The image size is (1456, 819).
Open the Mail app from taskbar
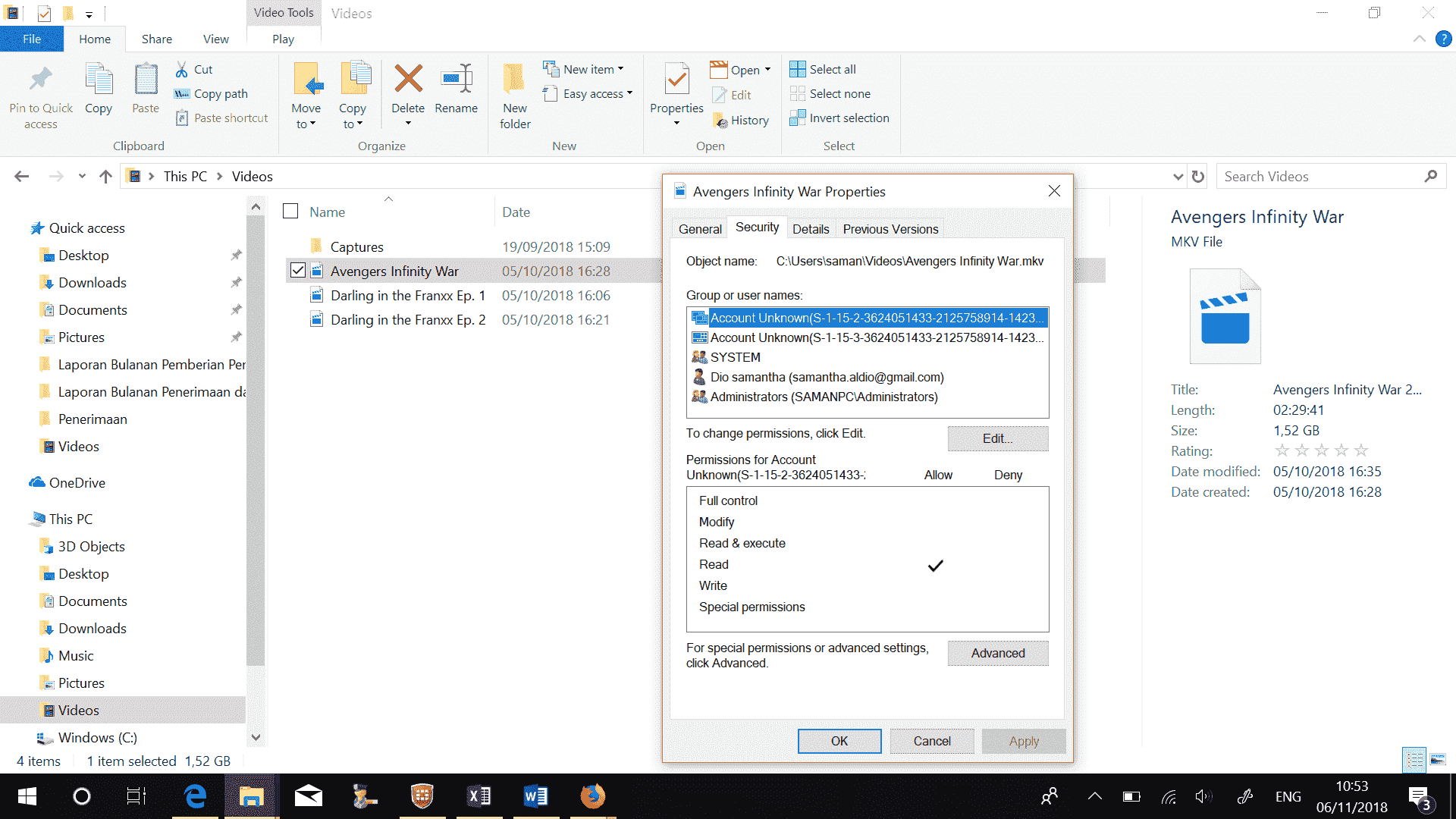point(309,796)
